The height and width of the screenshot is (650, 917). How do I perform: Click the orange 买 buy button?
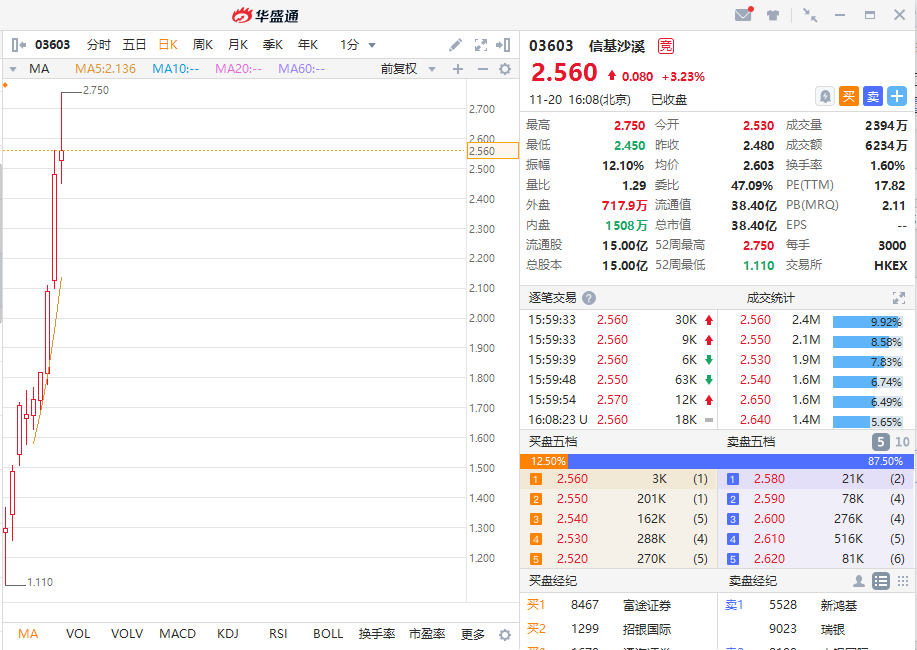[848, 96]
